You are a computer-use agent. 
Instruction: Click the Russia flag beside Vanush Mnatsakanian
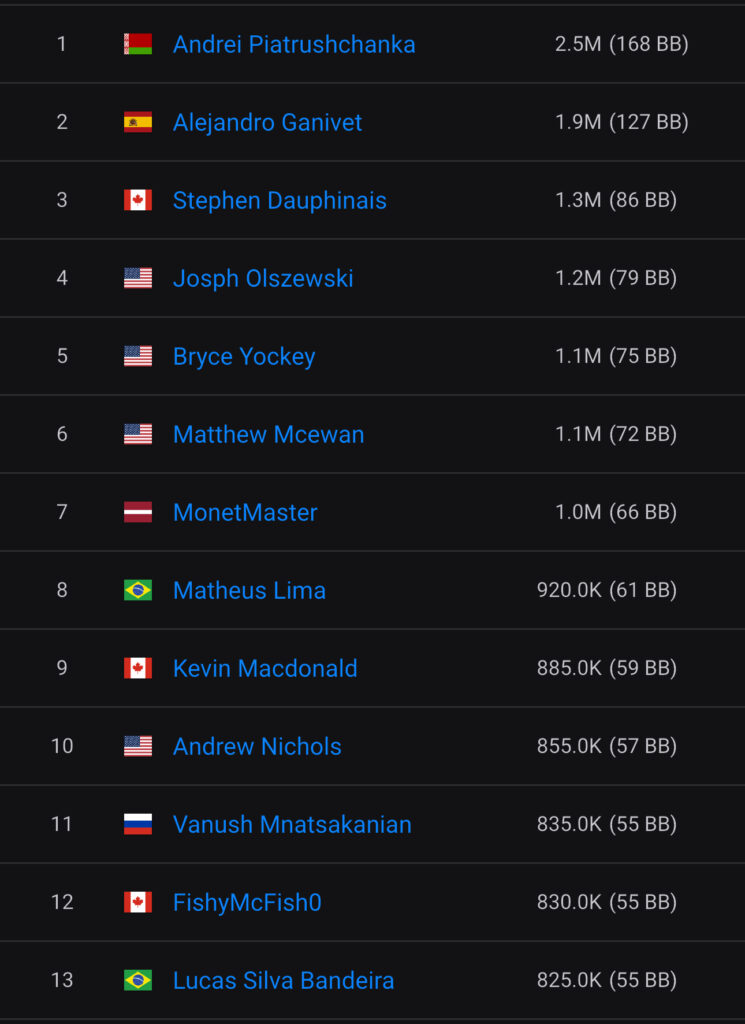click(138, 824)
